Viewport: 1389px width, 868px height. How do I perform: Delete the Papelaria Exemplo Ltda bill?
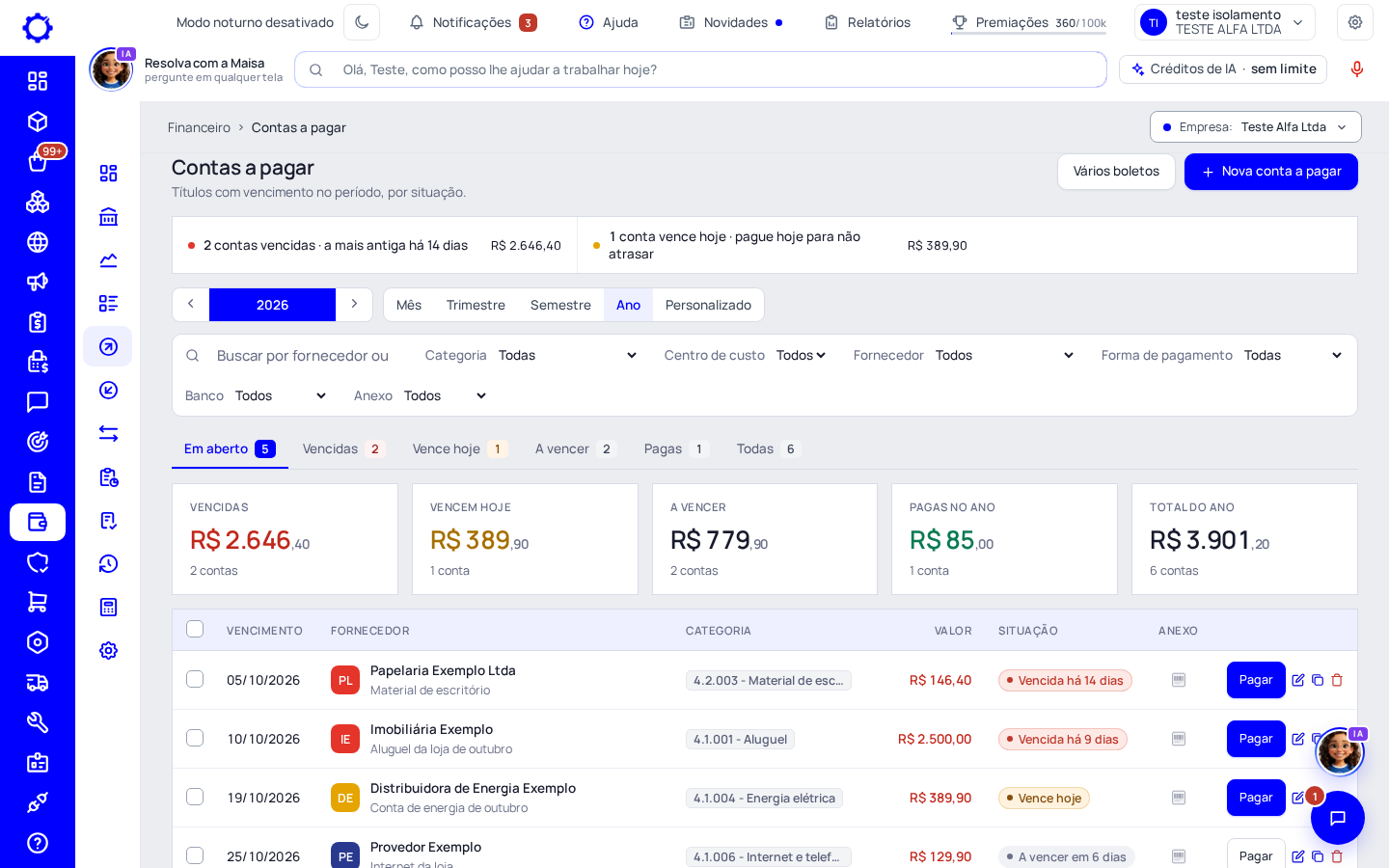[1337, 680]
